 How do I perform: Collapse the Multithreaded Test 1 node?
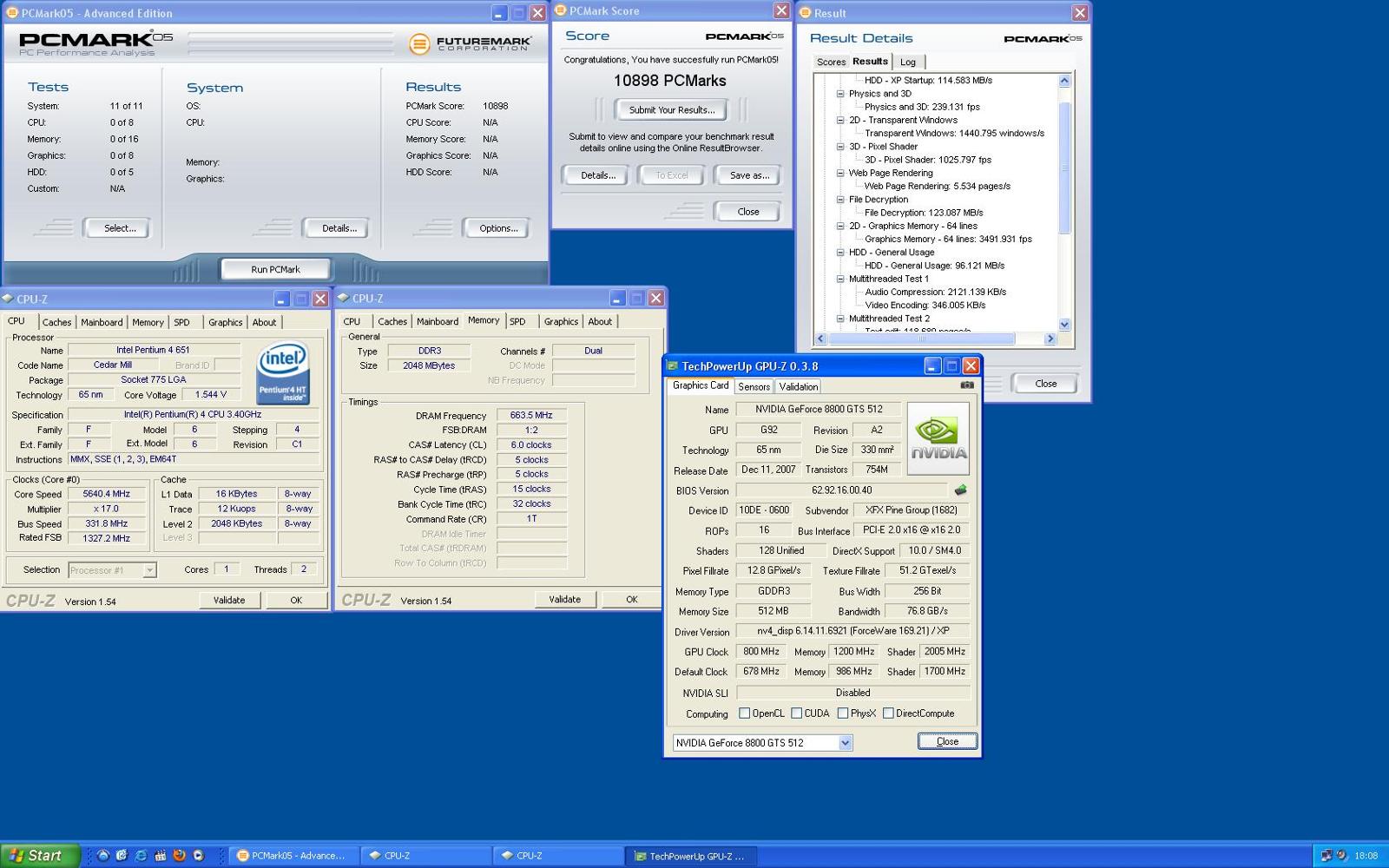(839, 279)
